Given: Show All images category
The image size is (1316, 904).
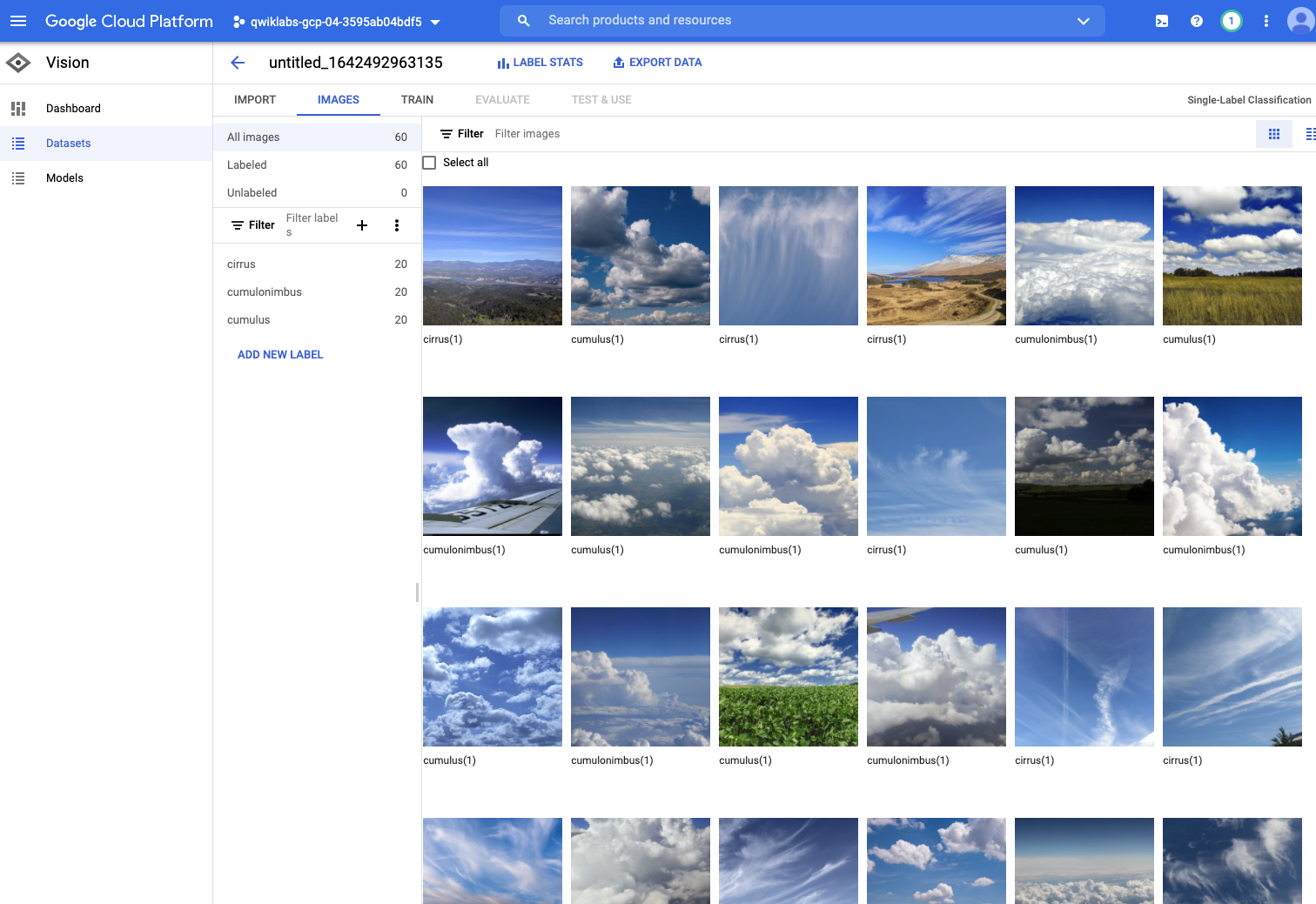Looking at the screenshot, I should (x=317, y=137).
